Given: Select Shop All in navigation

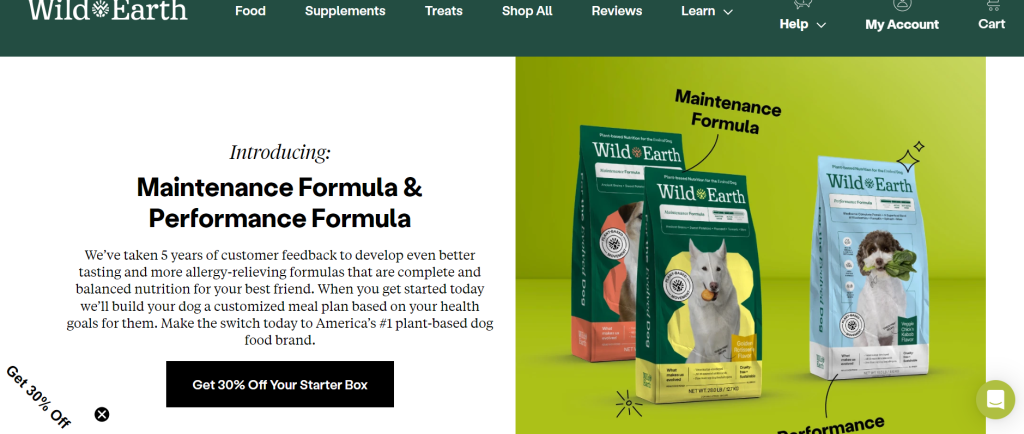Looking at the screenshot, I should pos(527,11).
